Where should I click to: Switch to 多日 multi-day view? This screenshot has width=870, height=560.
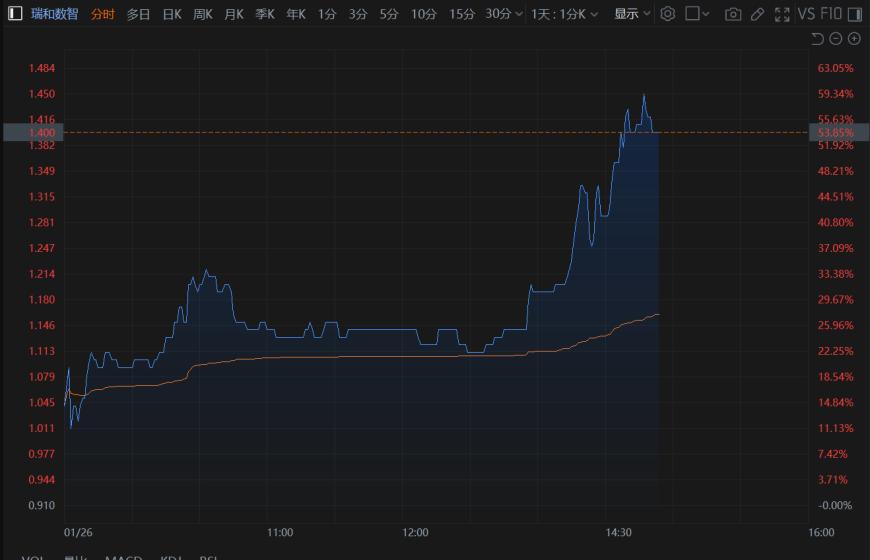coord(138,14)
